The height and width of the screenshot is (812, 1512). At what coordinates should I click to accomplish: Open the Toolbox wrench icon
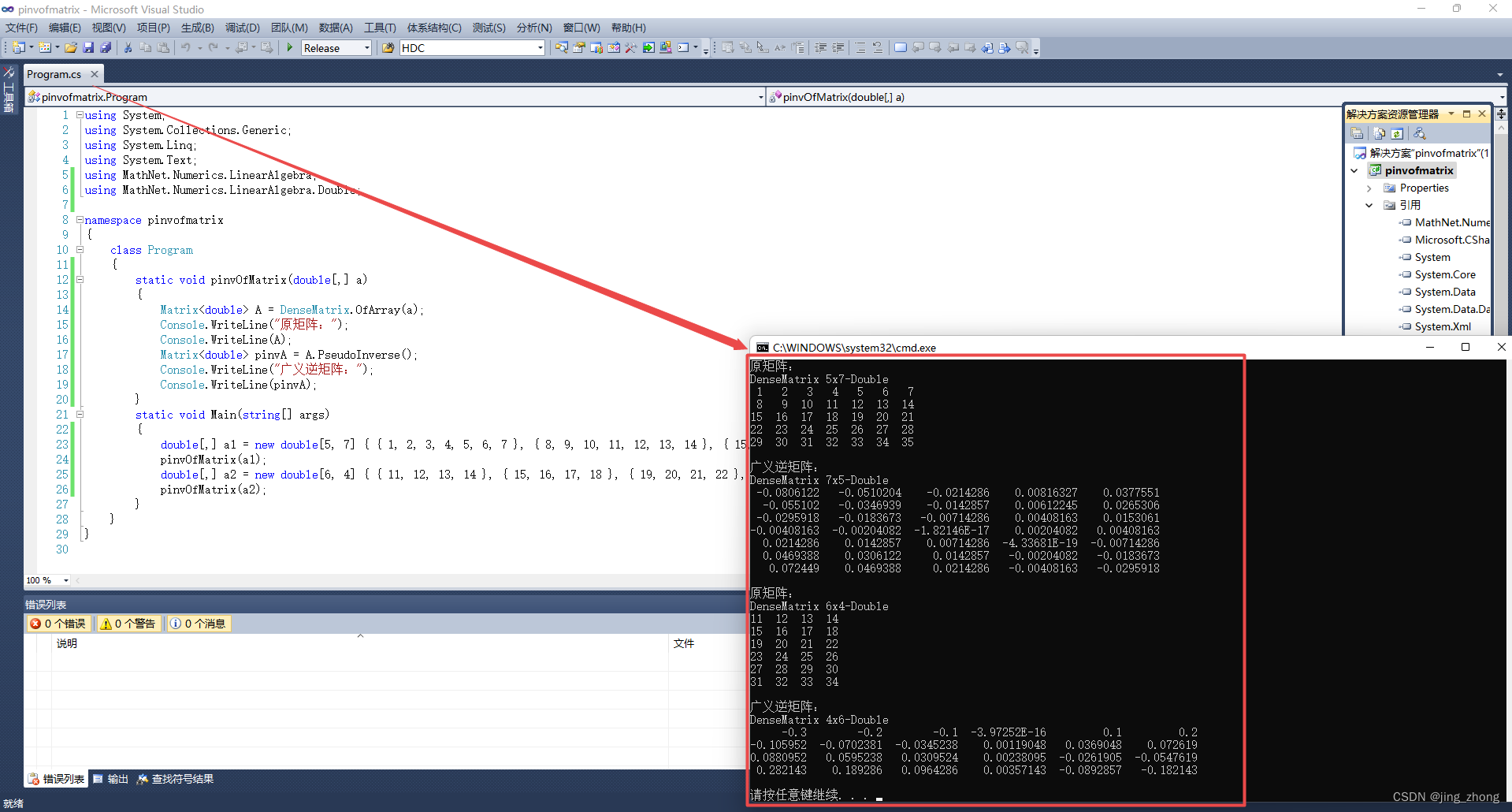tap(631, 48)
